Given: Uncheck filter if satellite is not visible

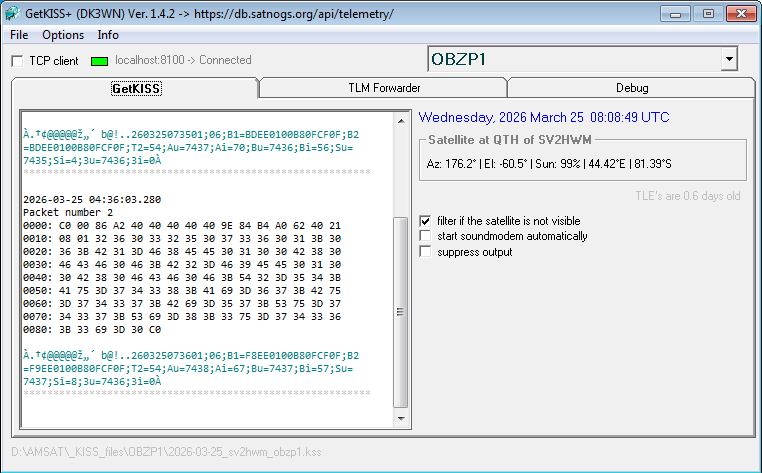Looking at the screenshot, I should pos(426,221).
